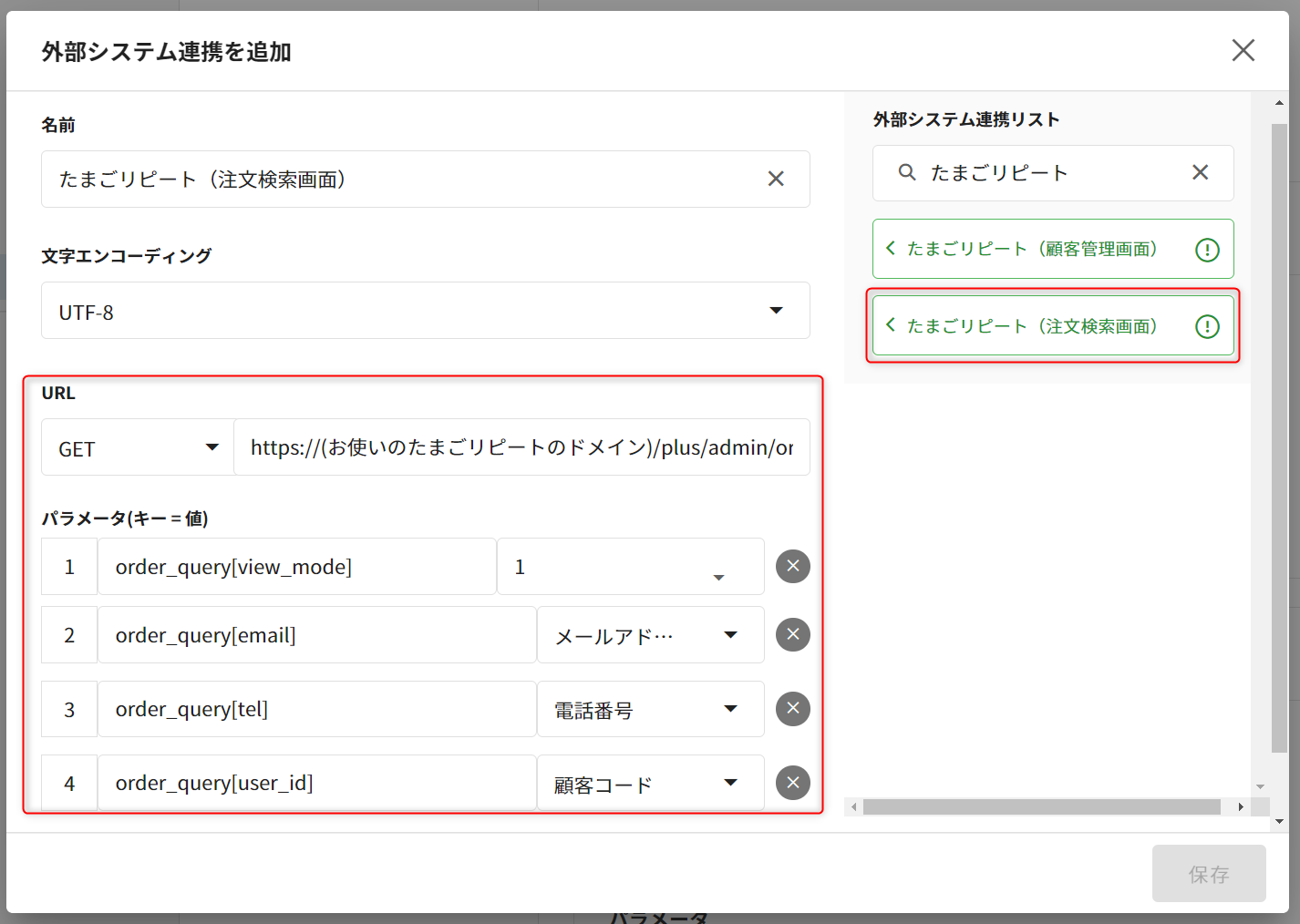Select たまごリピート（顧客管理画面）template
This screenshot has width=1300, height=924.
1030,250
